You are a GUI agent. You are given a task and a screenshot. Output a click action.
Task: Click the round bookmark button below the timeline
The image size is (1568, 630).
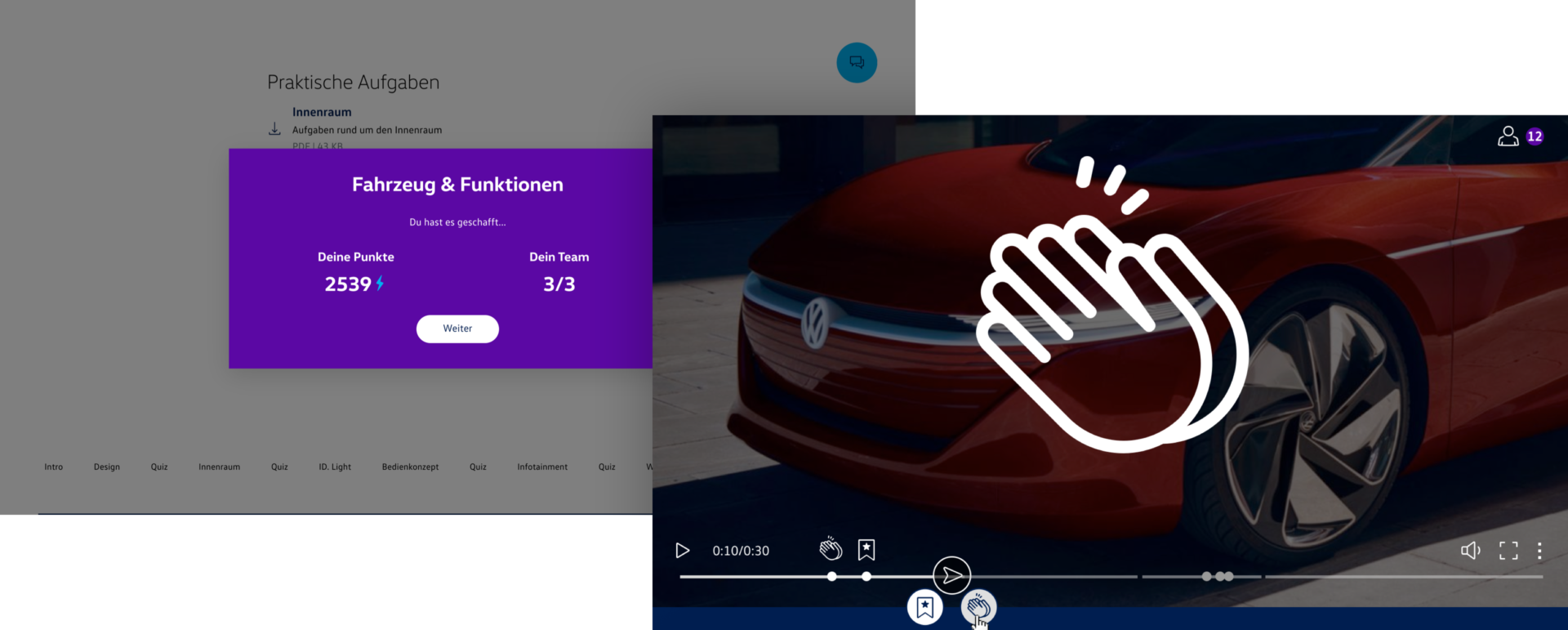coord(925,607)
